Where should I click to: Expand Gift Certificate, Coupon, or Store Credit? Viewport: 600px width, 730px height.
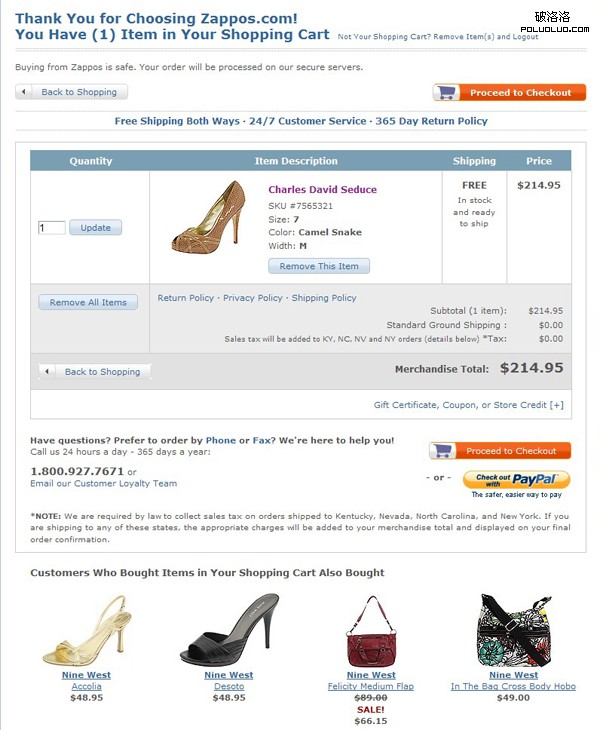pos(468,405)
